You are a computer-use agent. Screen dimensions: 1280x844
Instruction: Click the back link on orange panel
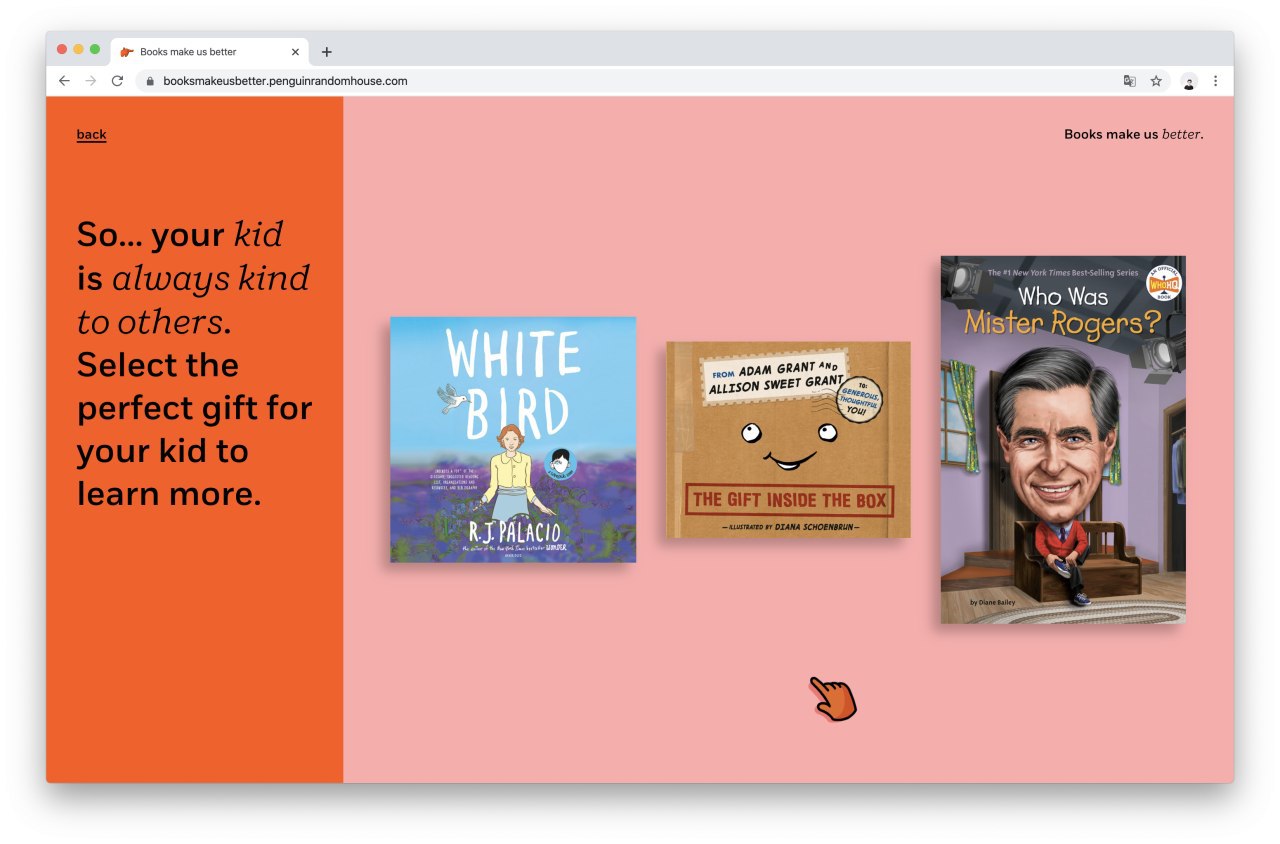91,135
